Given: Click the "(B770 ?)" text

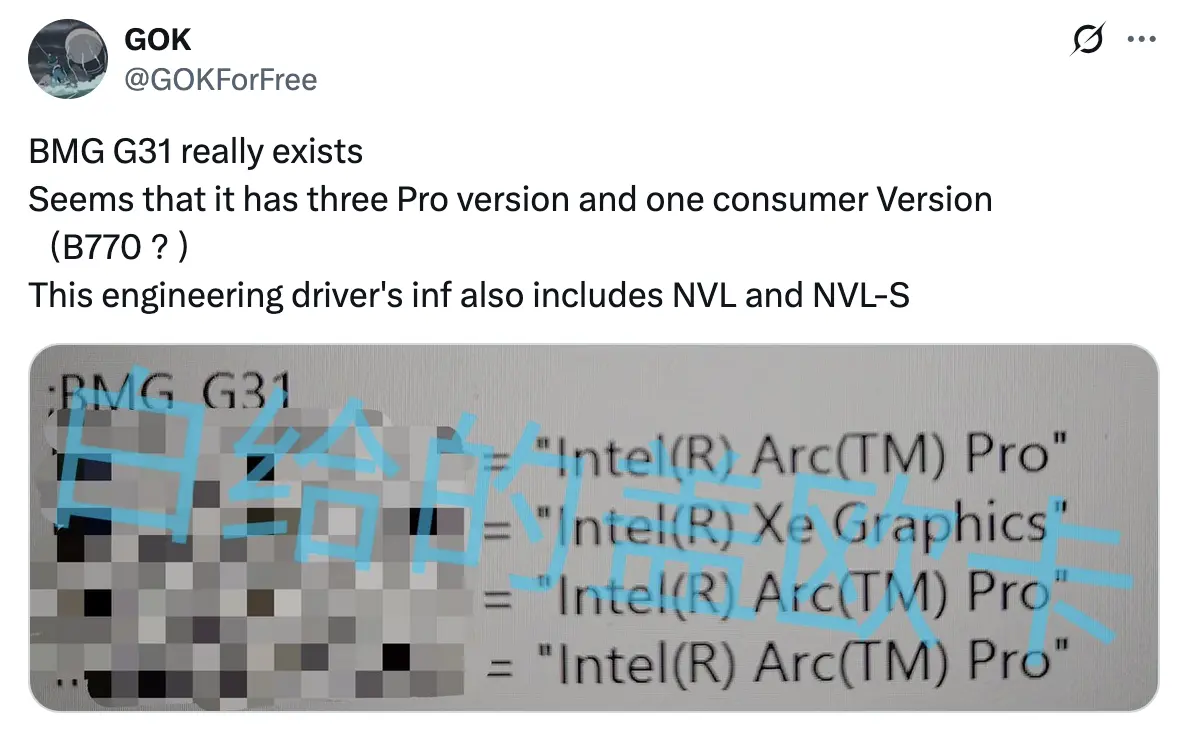Looking at the screenshot, I should coord(111,247).
